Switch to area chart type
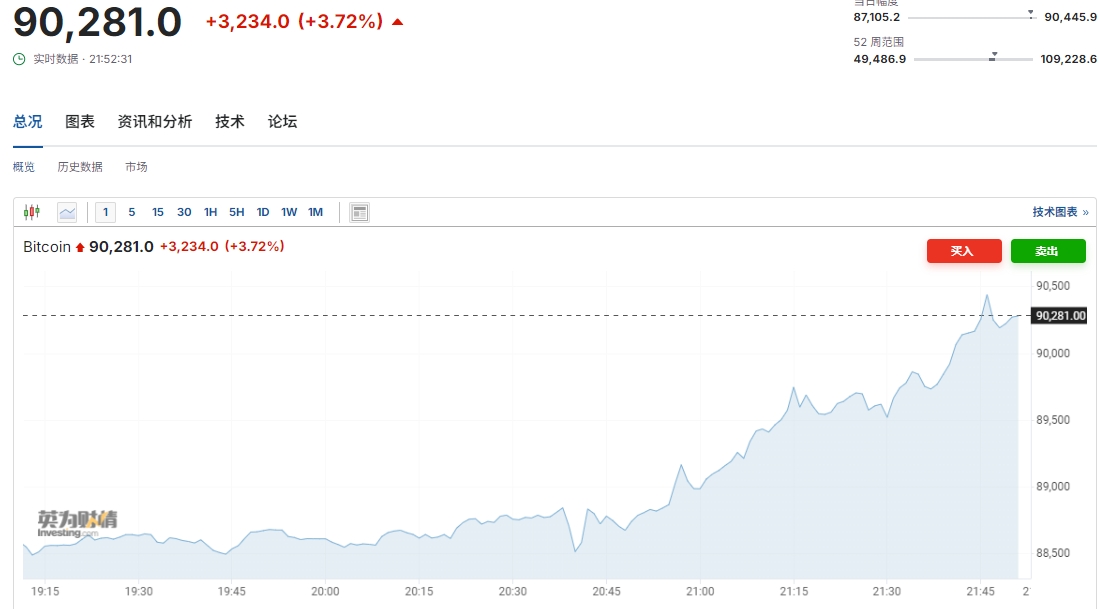Viewport: 1100px width, 609px height. [x=67, y=212]
